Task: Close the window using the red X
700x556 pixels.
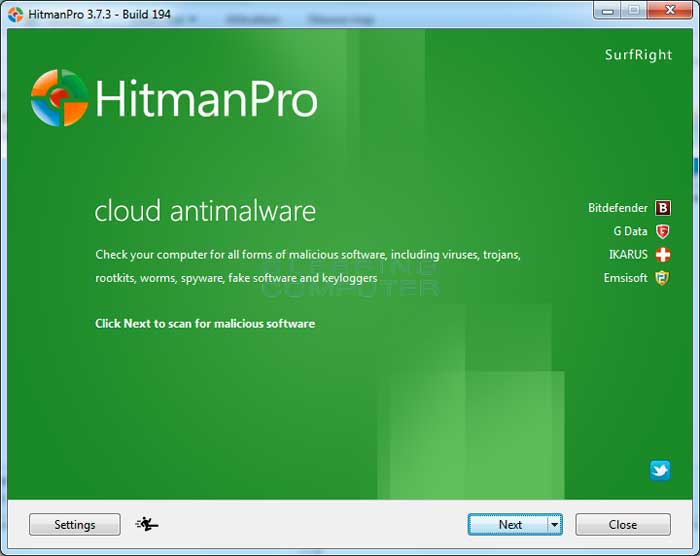Action: click(670, 10)
